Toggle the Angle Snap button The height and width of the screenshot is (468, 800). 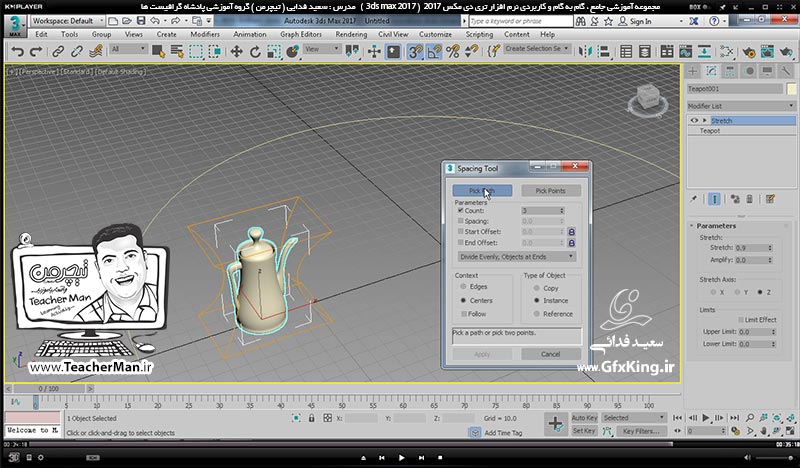click(434, 52)
